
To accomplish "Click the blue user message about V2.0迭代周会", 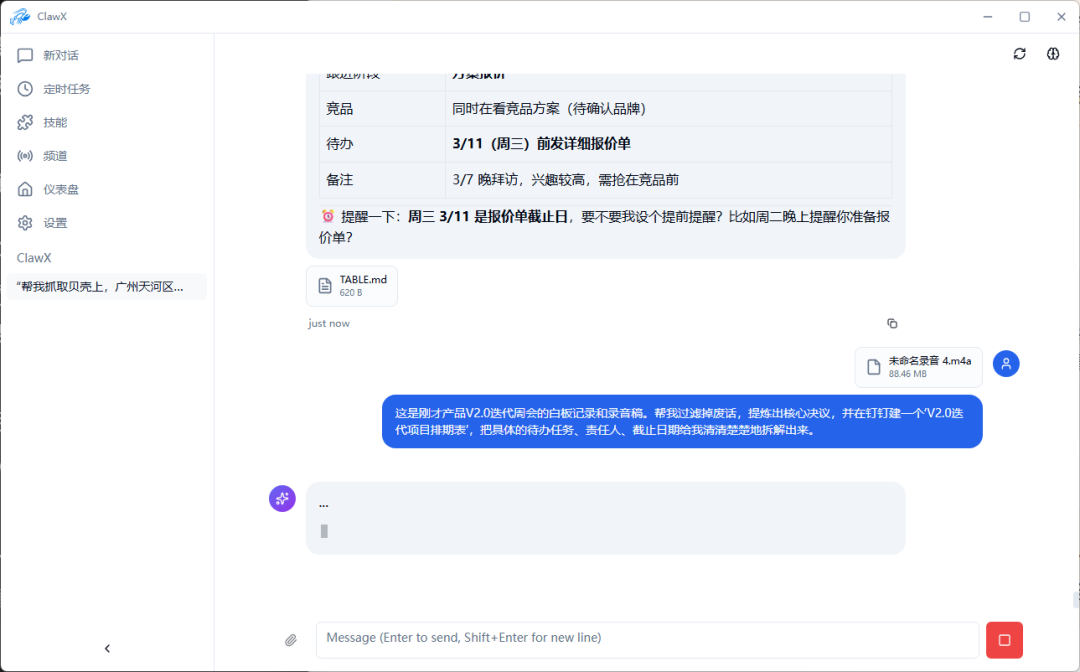I will point(682,421).
